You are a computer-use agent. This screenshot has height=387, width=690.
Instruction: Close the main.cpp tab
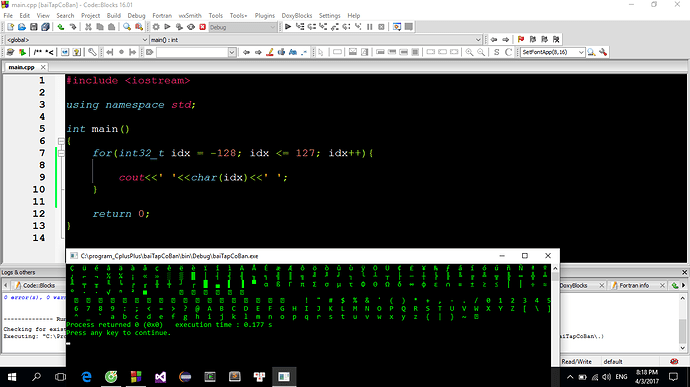tap(43, 67)
